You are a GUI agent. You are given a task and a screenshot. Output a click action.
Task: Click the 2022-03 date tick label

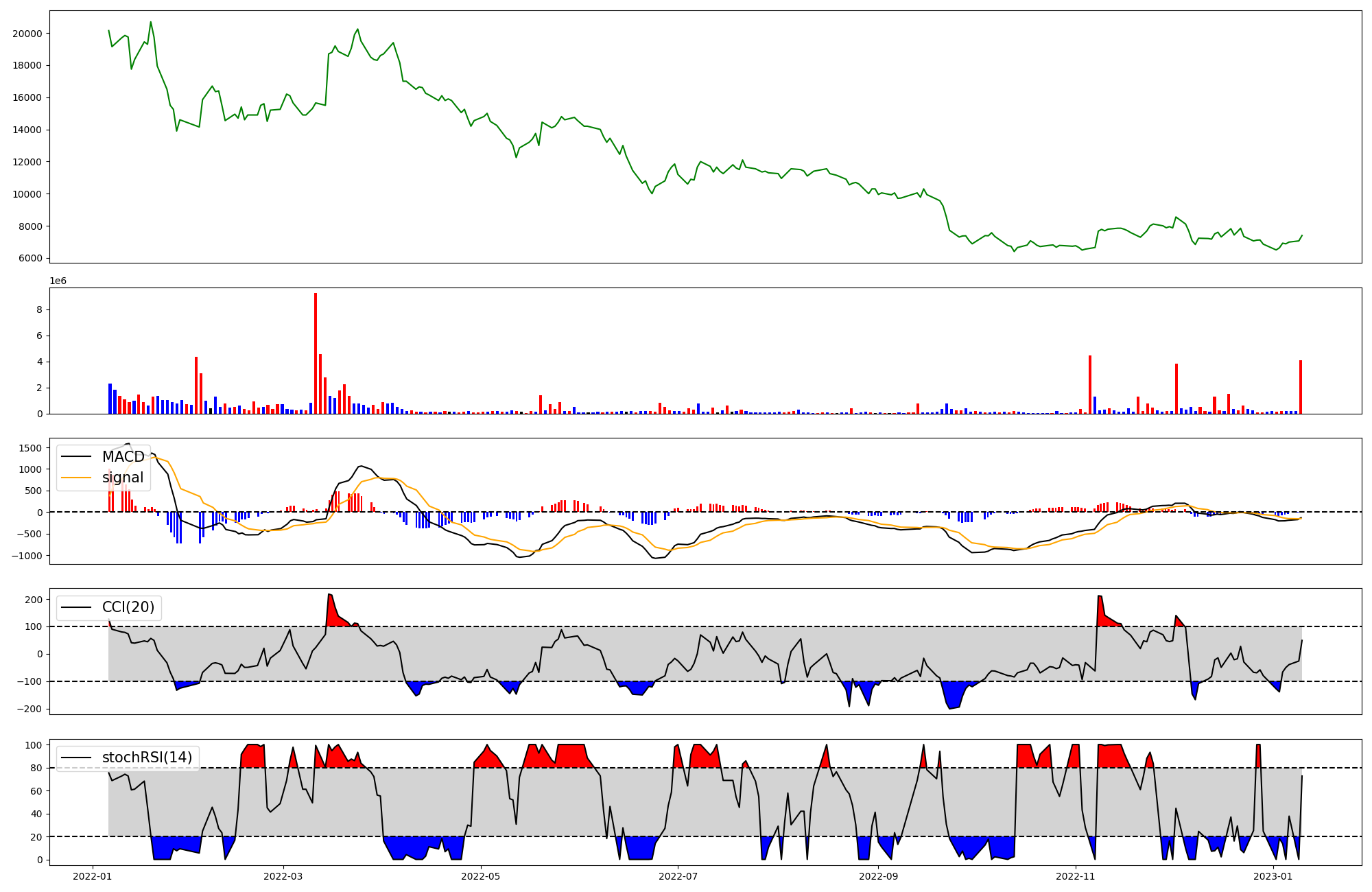(x=283, y=876)
